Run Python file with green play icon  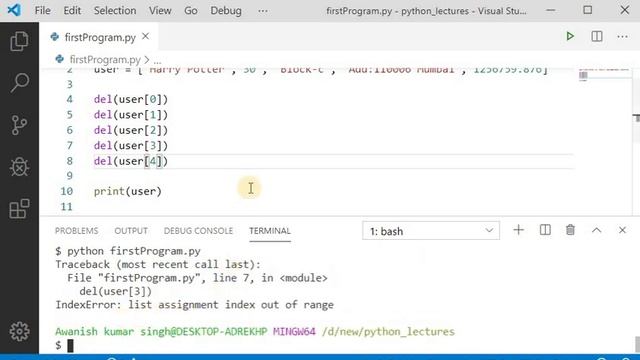(x=570, y=36)
